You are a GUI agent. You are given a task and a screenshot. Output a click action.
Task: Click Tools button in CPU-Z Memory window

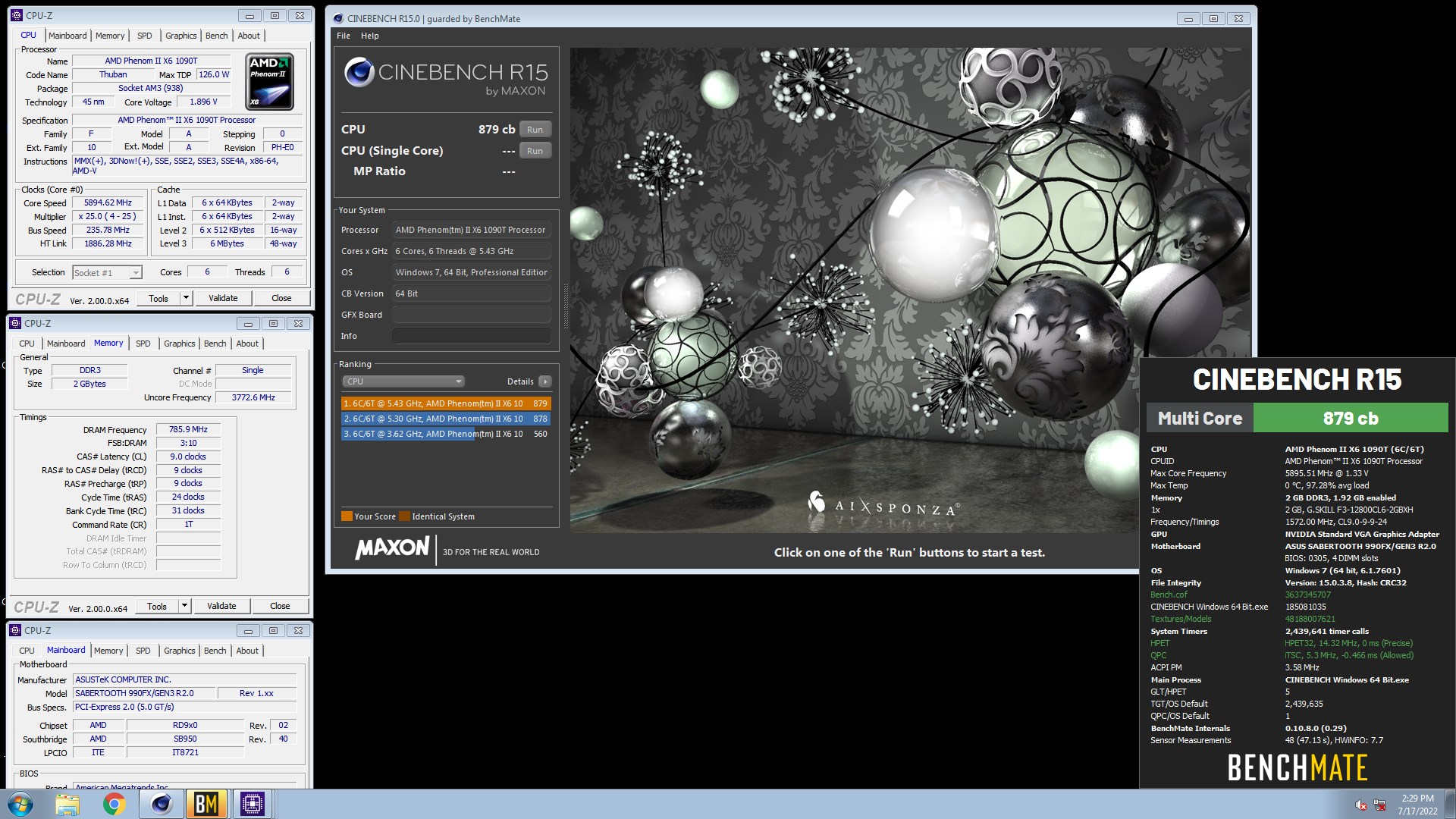point(157,606)
